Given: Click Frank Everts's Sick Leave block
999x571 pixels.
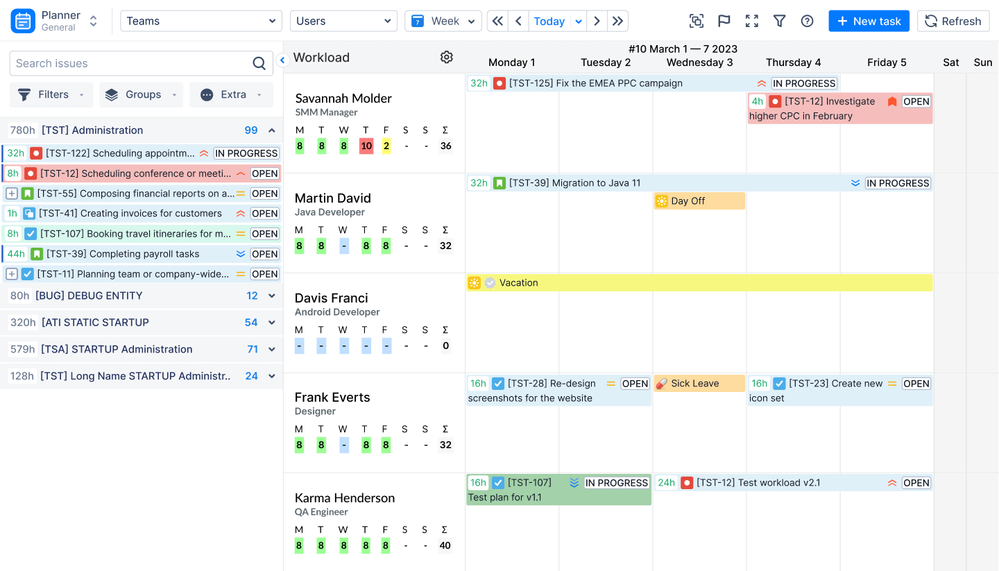Looking at the screenshot, I should (x=699, y=384).
